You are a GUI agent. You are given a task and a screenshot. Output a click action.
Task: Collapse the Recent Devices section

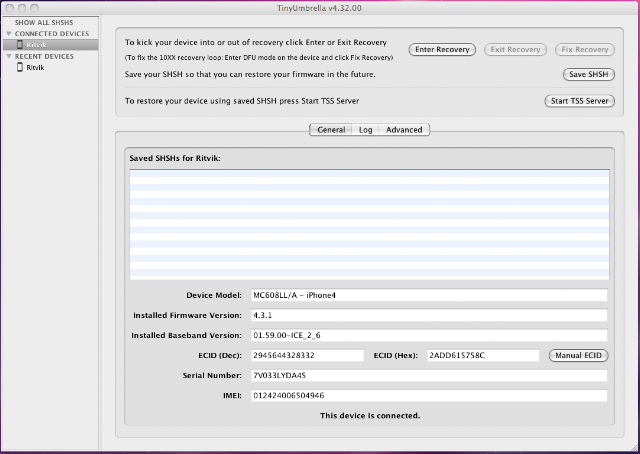tap(9, 56)
